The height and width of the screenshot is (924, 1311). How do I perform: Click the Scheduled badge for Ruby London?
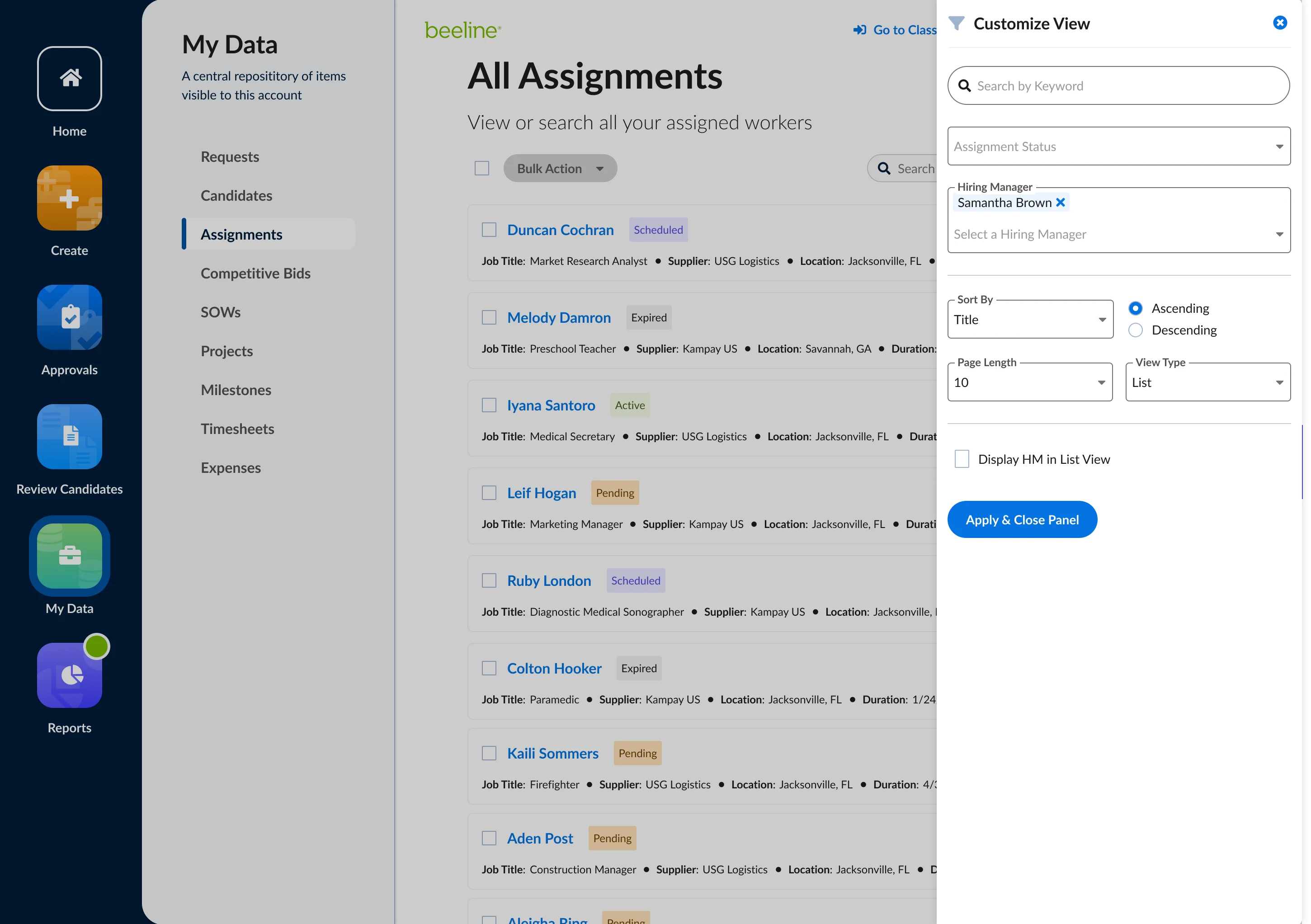636,581
